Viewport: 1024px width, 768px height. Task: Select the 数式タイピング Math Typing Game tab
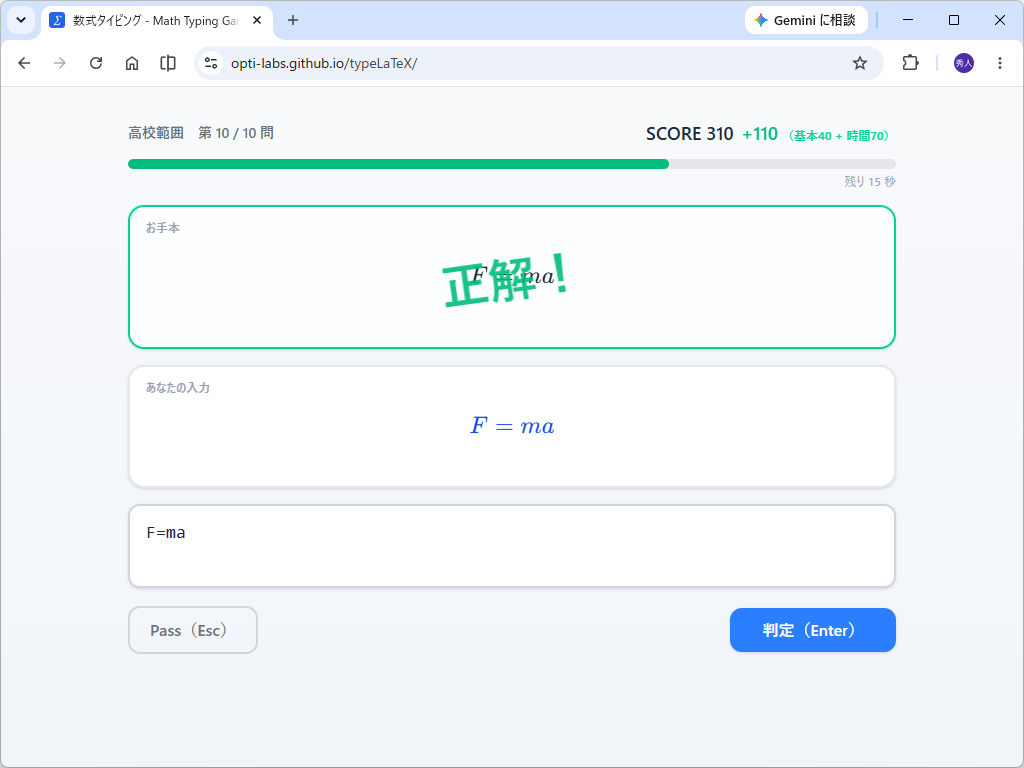point(157,21)
